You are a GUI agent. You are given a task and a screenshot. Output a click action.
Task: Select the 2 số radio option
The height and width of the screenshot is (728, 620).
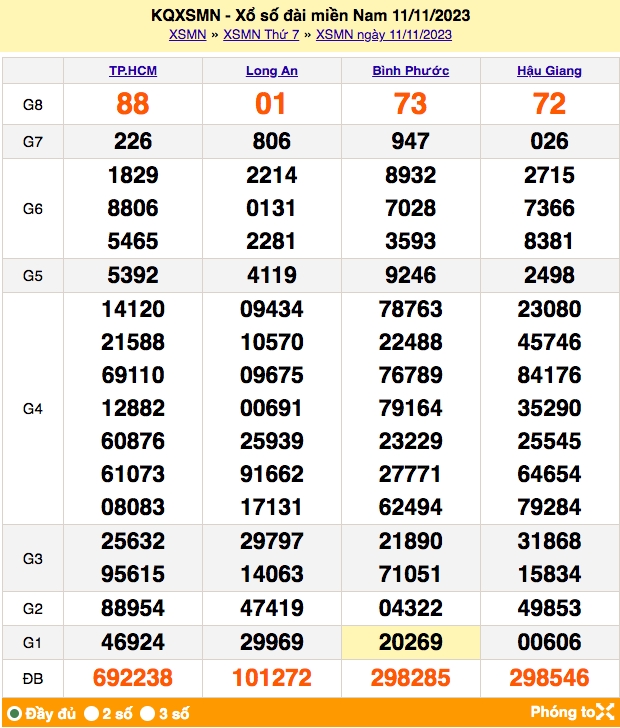pos(91,713)
